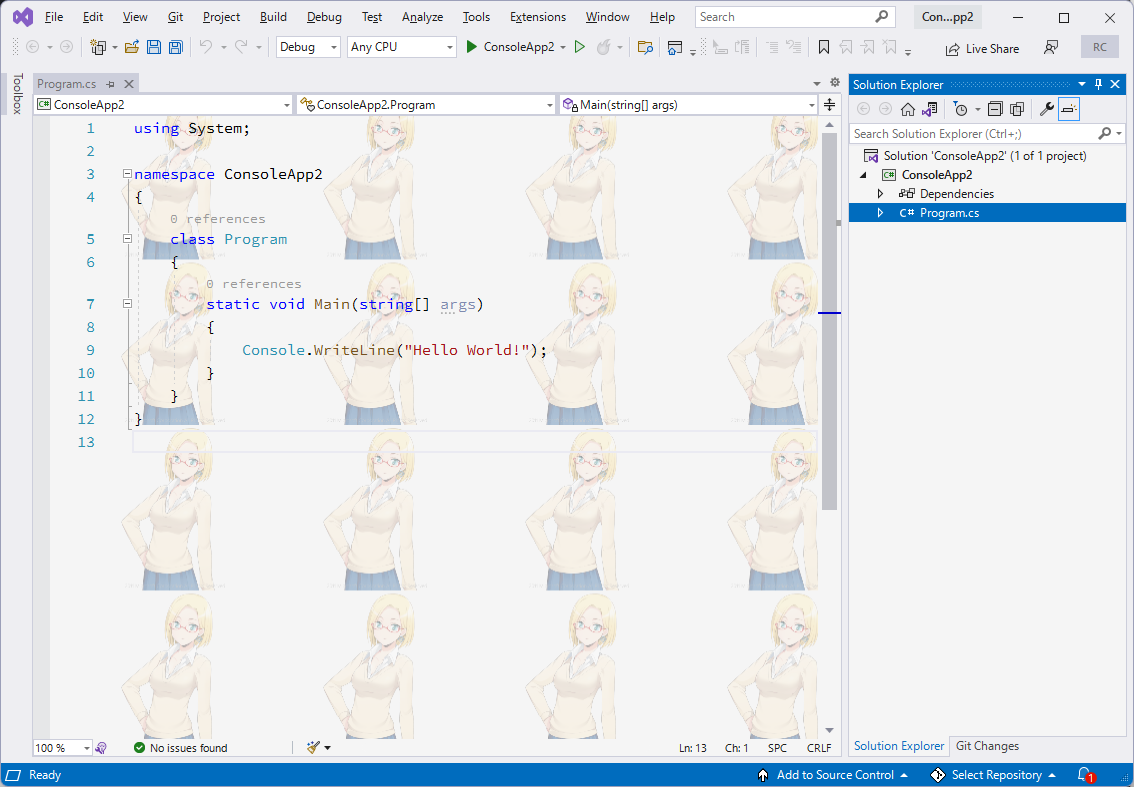Screen dimensions: 1134x787
Task: Open the Main(string[] args) member dropdown
Action: point(688,105)
